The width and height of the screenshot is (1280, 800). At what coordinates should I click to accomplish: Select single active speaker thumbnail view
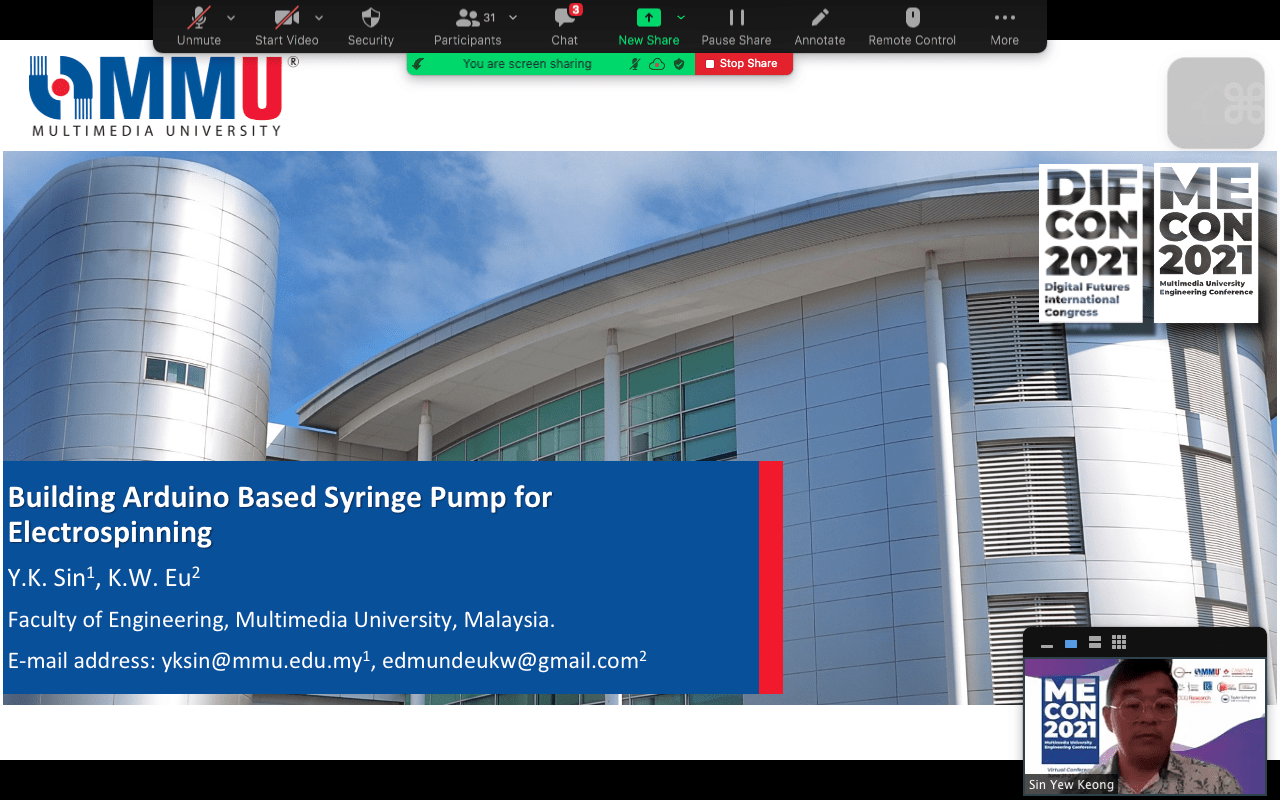[1071, 644]
